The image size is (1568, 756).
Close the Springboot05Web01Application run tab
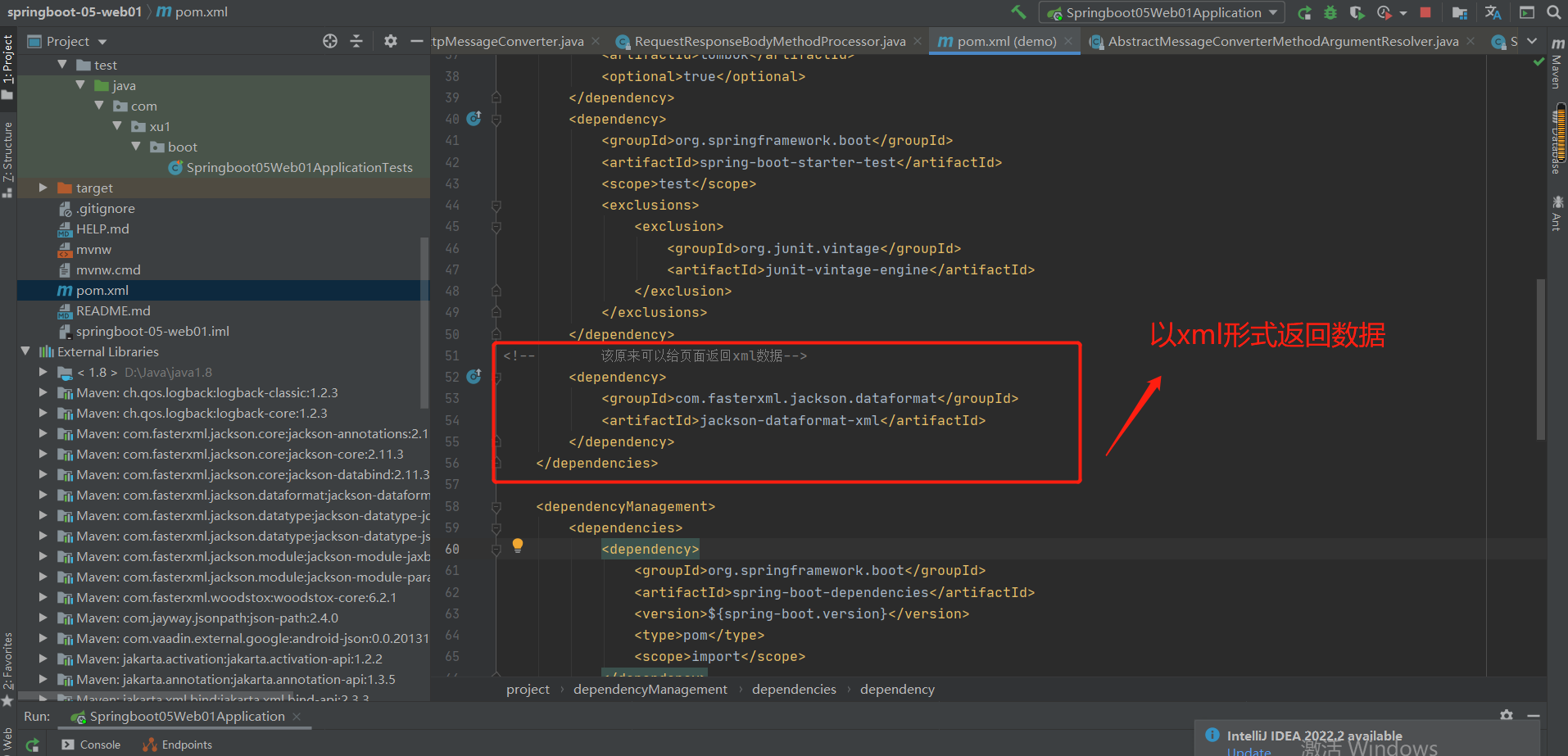coord(297,717)
